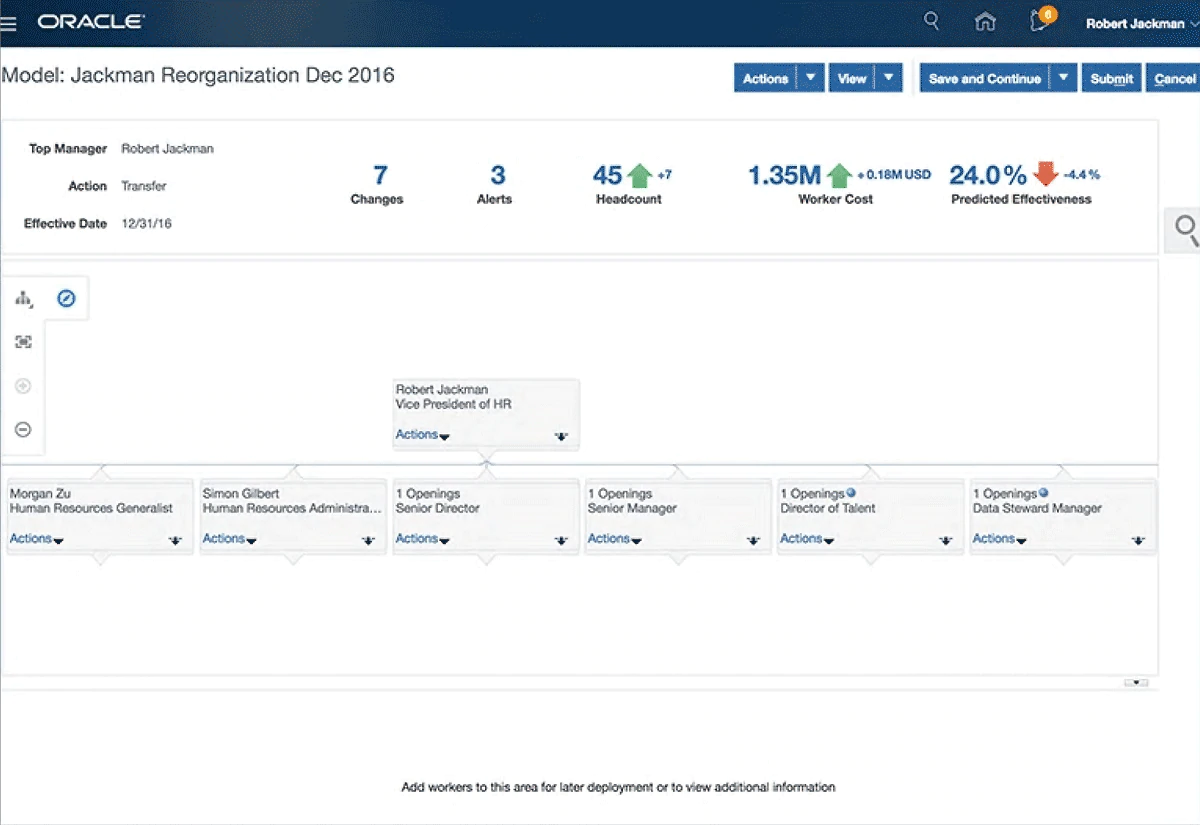1200x825 pixels.
Task: Switch to hierarchy org chart layout icon
Action: pyautogui.click(x=24, y=299)
